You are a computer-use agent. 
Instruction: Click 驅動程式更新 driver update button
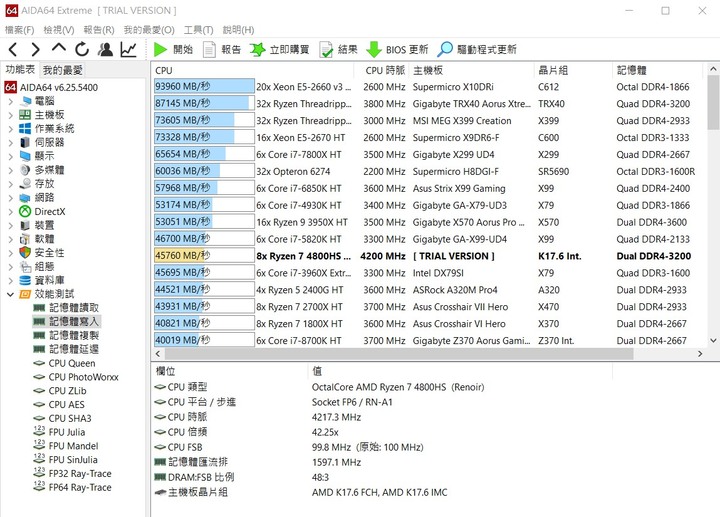[x=477, y=49]
